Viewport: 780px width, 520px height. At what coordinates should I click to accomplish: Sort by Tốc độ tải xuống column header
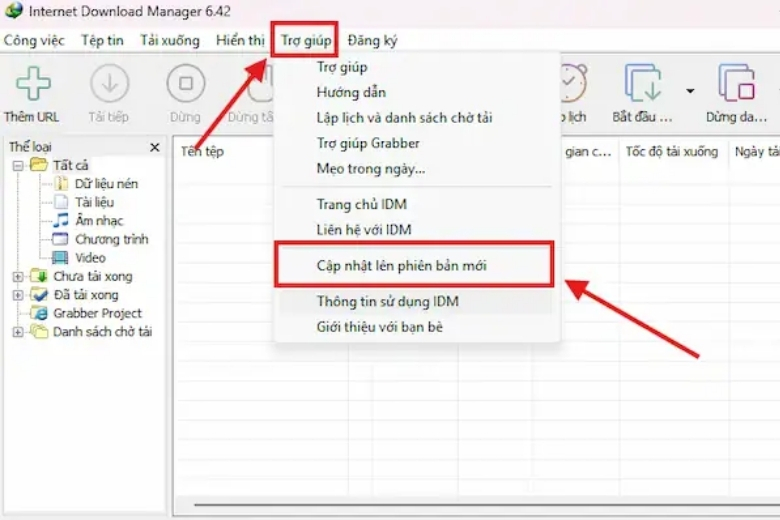673,151
